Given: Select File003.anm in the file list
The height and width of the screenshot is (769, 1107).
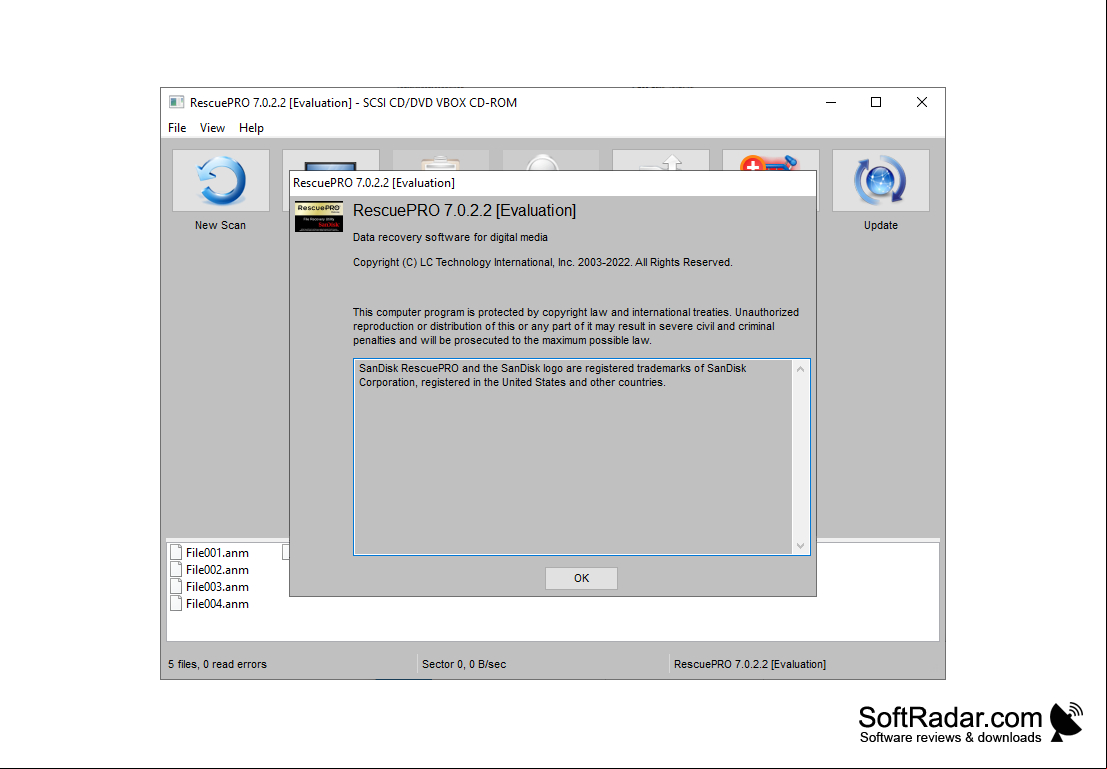Looking at the screenshot, I should coord(210,587).
